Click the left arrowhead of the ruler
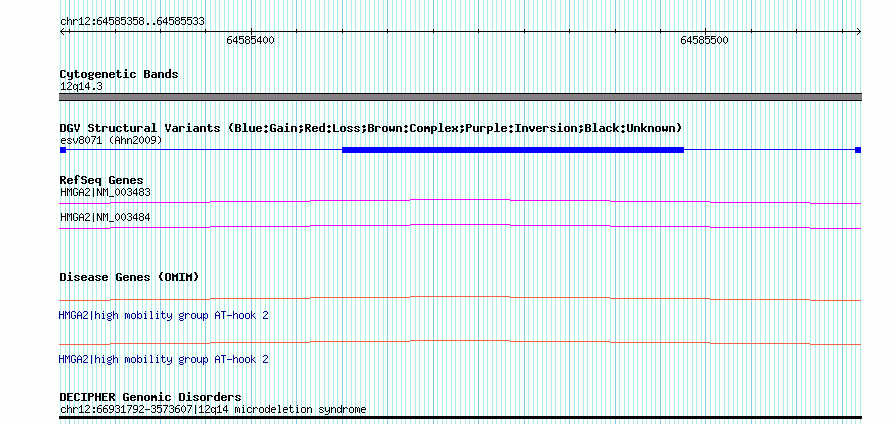The width and height of the screenshot is (890, 424). [62, 32]
